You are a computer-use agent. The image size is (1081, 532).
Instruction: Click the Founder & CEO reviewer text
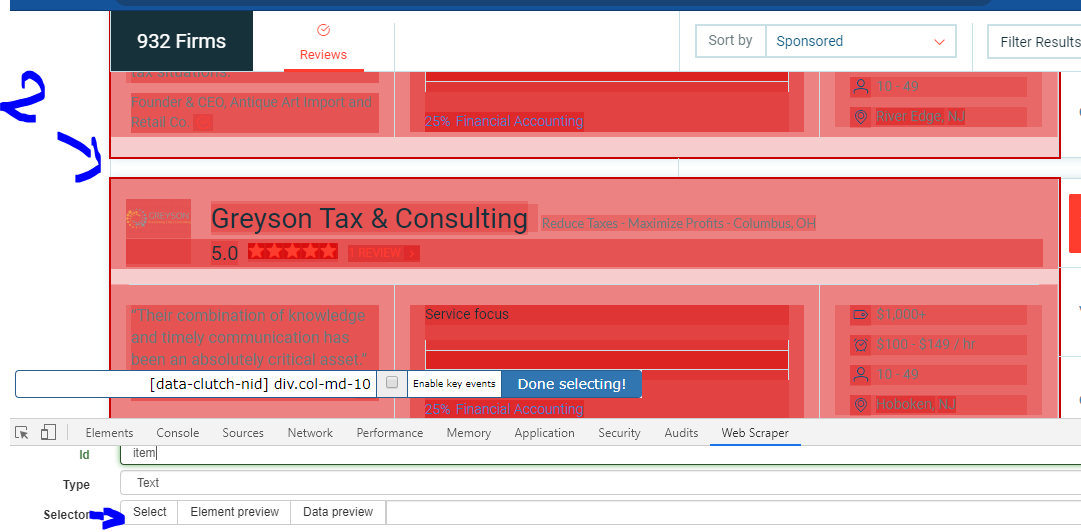[x=252, y=112]
